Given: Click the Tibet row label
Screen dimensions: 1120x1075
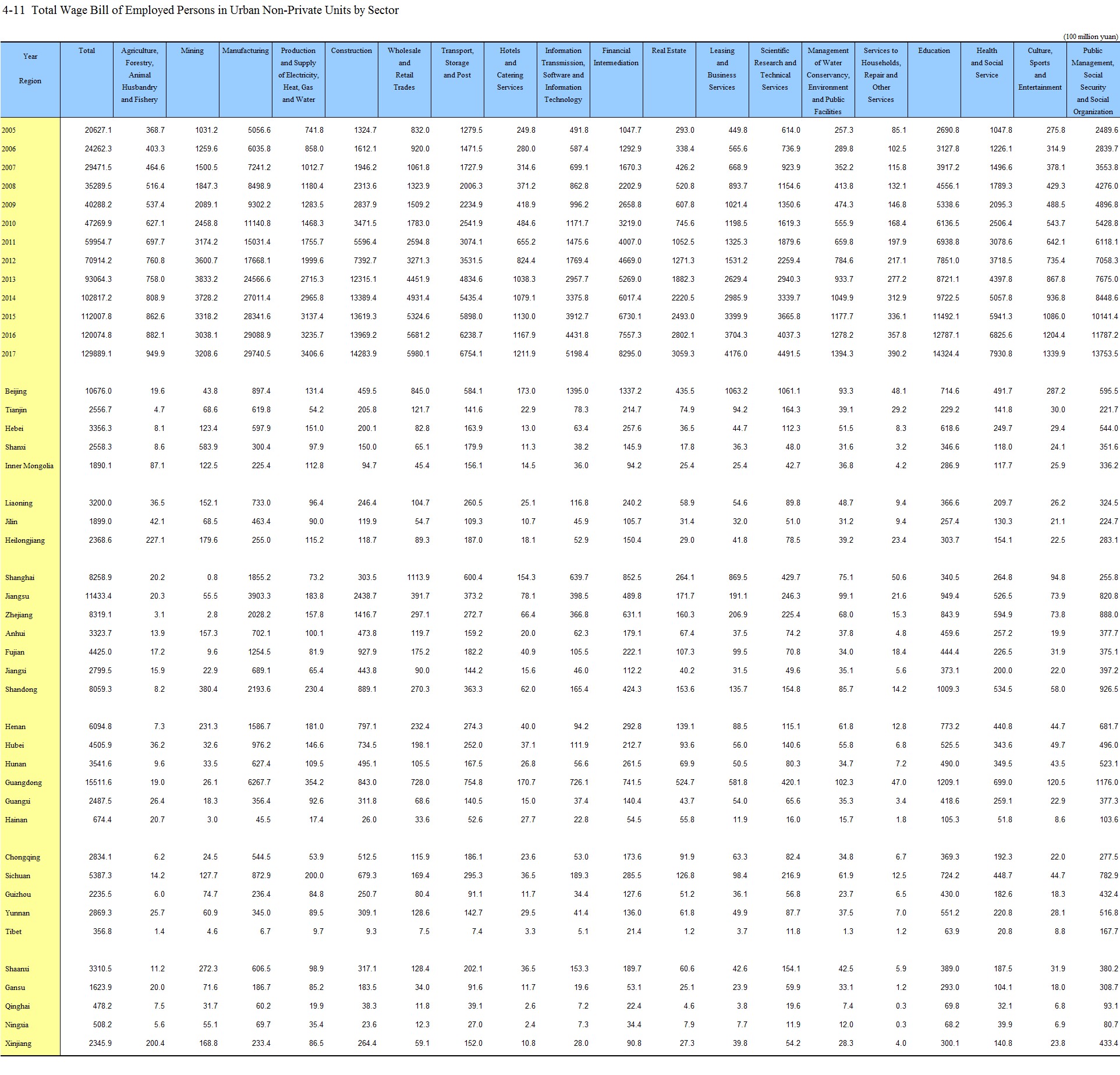Looking at the screenshot, I should click(13, 932).
